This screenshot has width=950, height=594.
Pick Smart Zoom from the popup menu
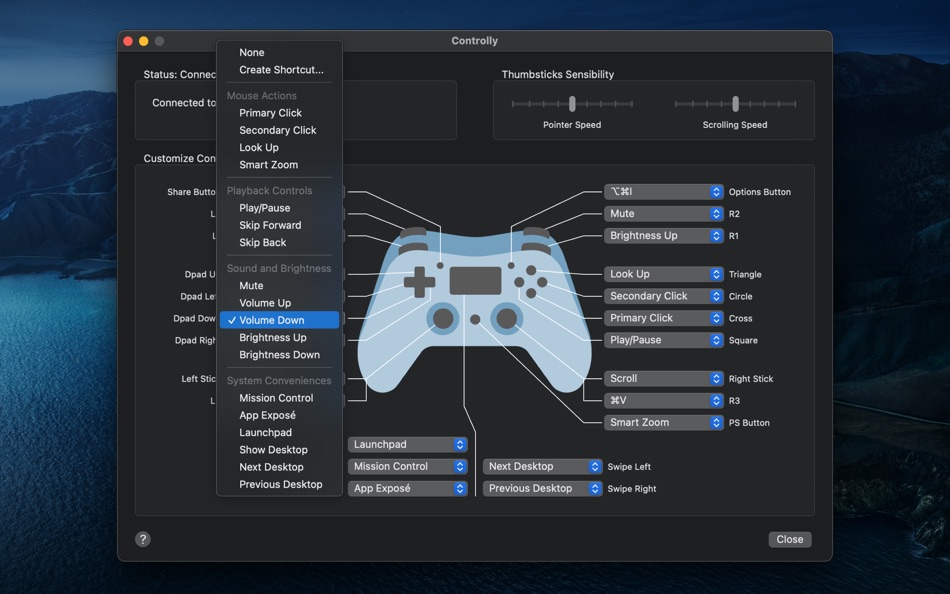tap(279, 165)
